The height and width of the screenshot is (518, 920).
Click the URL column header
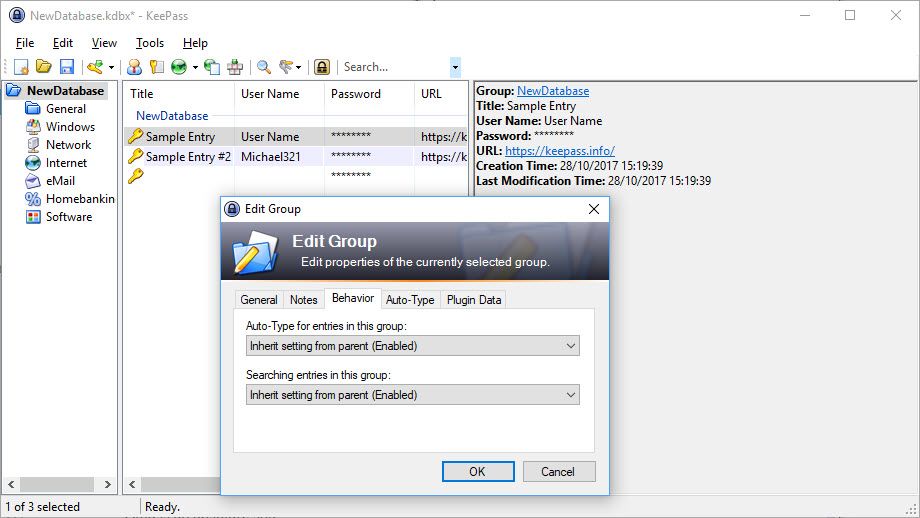[441, 94]
